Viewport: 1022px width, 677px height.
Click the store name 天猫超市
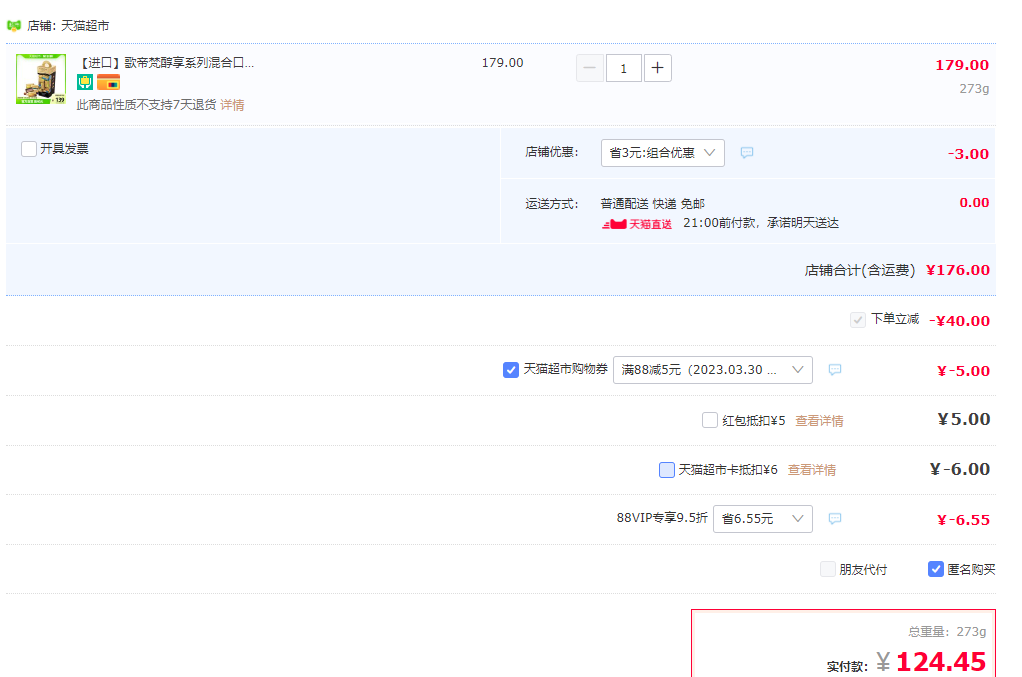(x=85, y=25)
